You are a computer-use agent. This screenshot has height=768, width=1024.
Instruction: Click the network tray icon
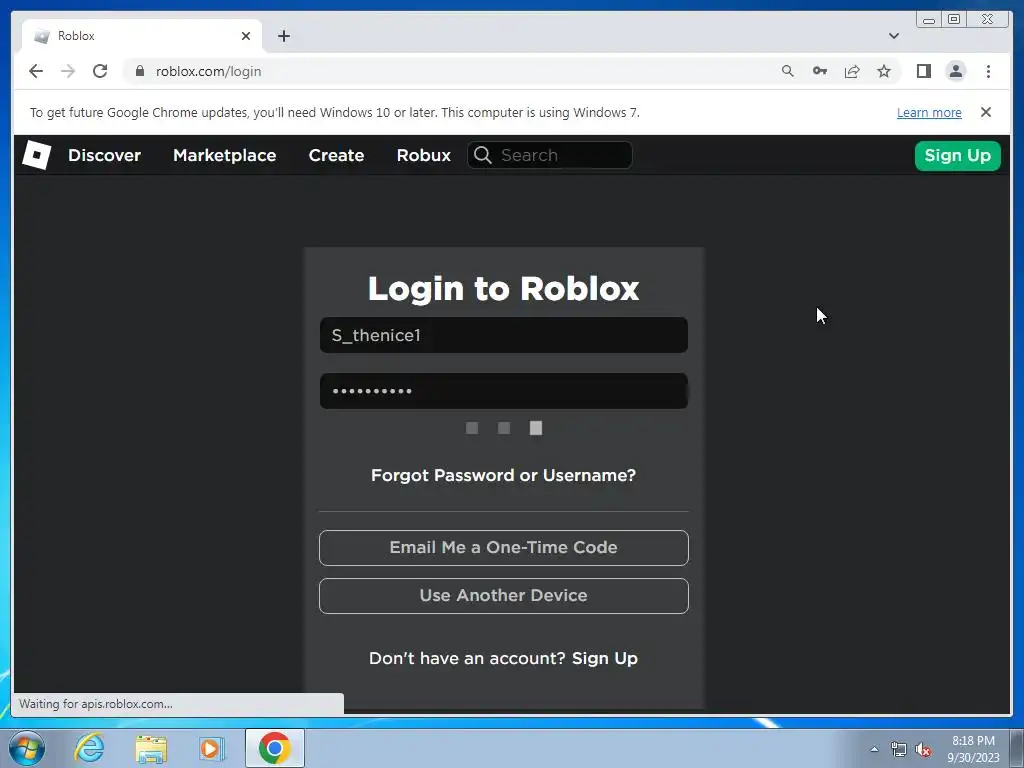pyautogui.click(x=899, y=749)
